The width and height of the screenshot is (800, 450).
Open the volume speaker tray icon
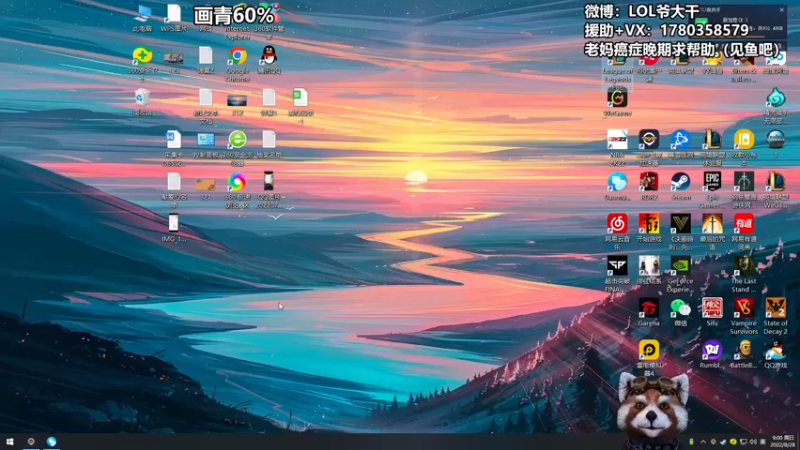click(x=754, y=442)
